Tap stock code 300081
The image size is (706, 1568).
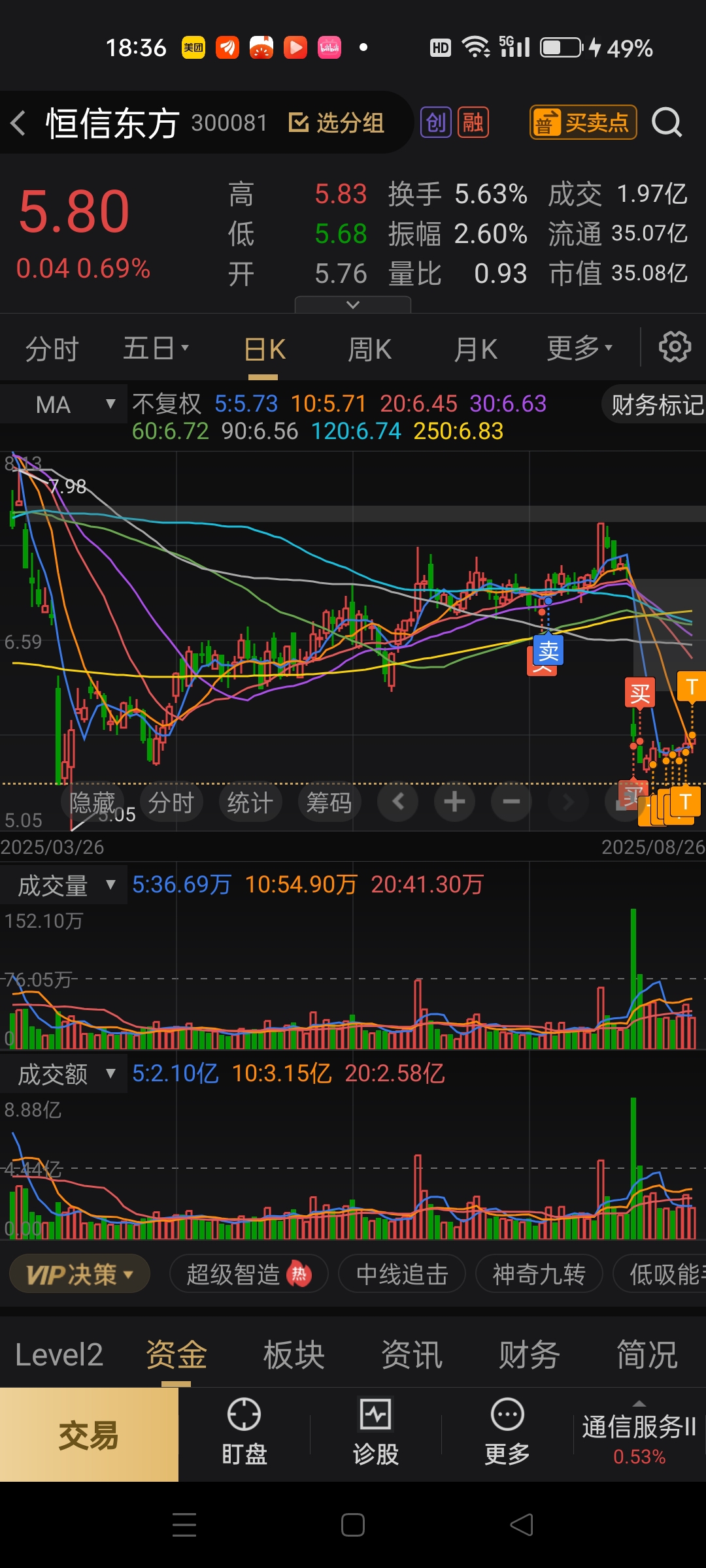[x=229, y=123]
